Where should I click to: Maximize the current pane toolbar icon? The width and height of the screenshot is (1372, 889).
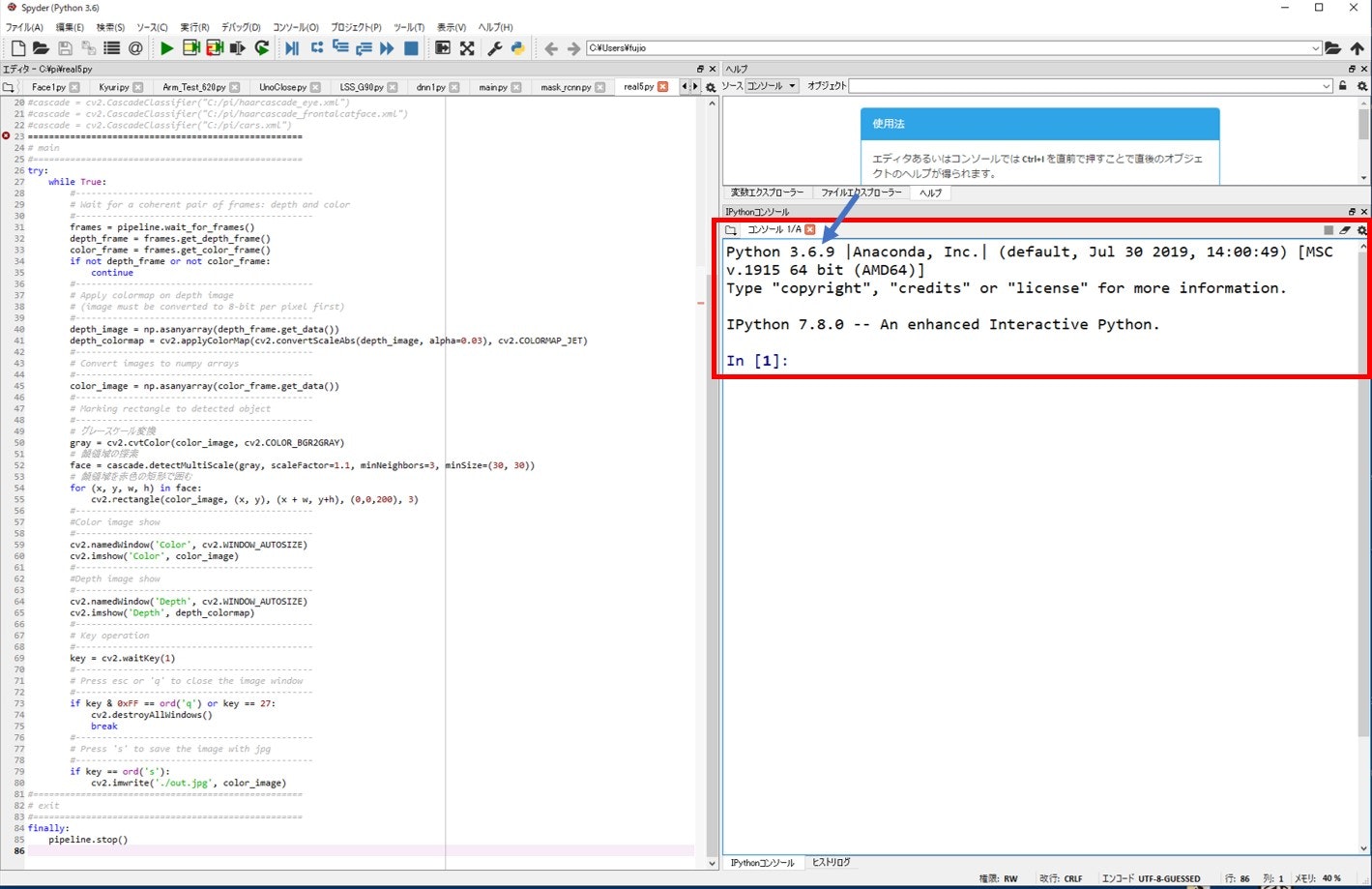[443, 48]
